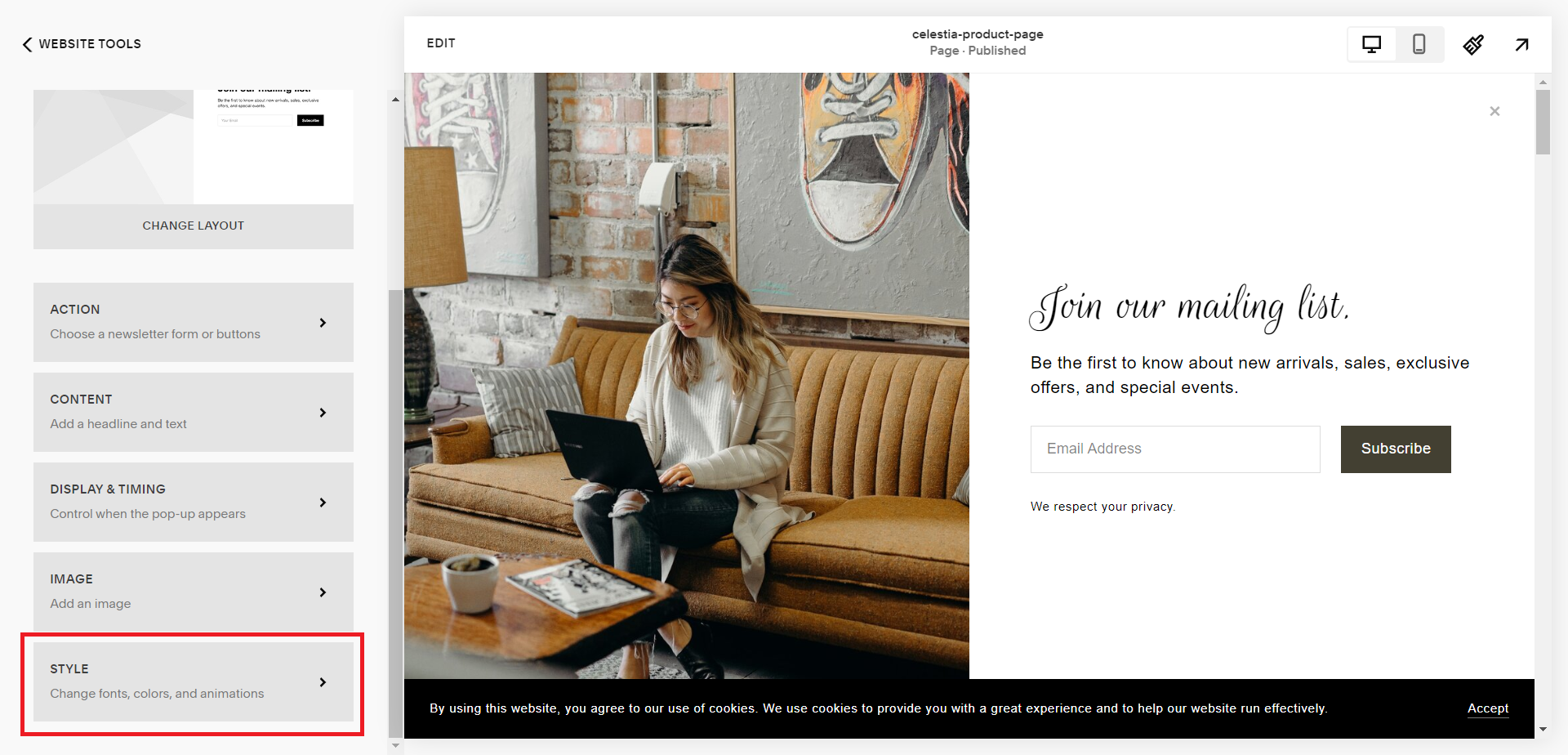Open the ACTION settings panel

(194, 322)
